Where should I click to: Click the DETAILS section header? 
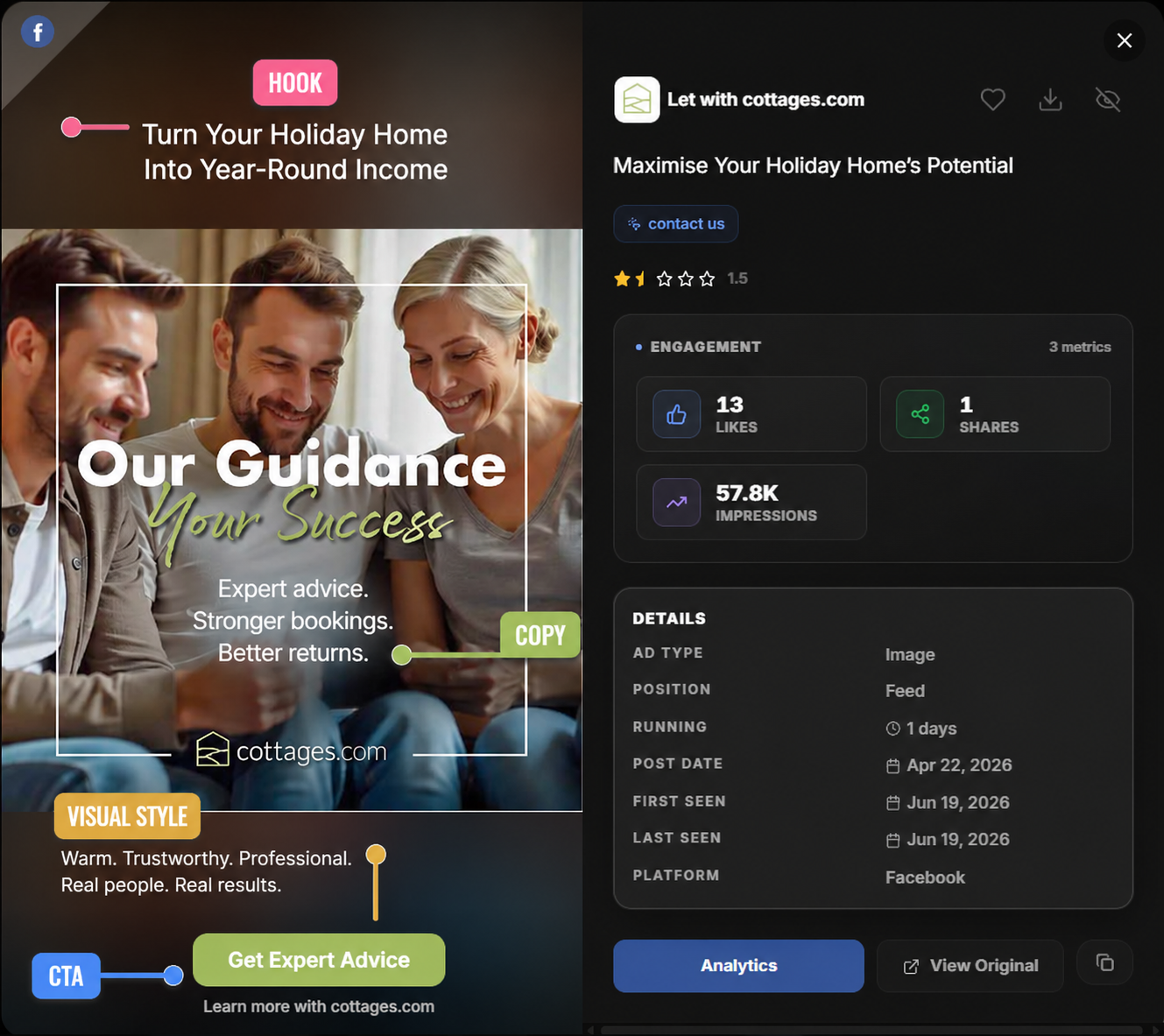[x=669, y=618]
